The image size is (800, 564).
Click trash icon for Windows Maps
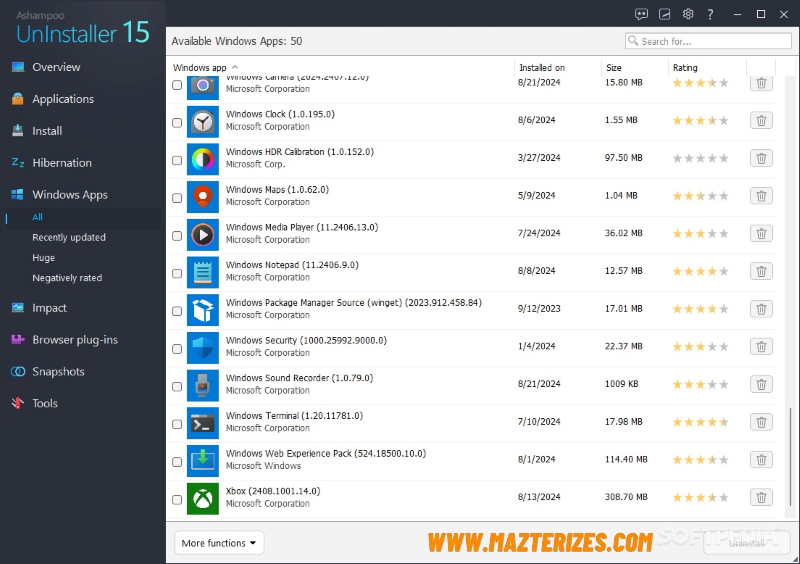point(761,196)
